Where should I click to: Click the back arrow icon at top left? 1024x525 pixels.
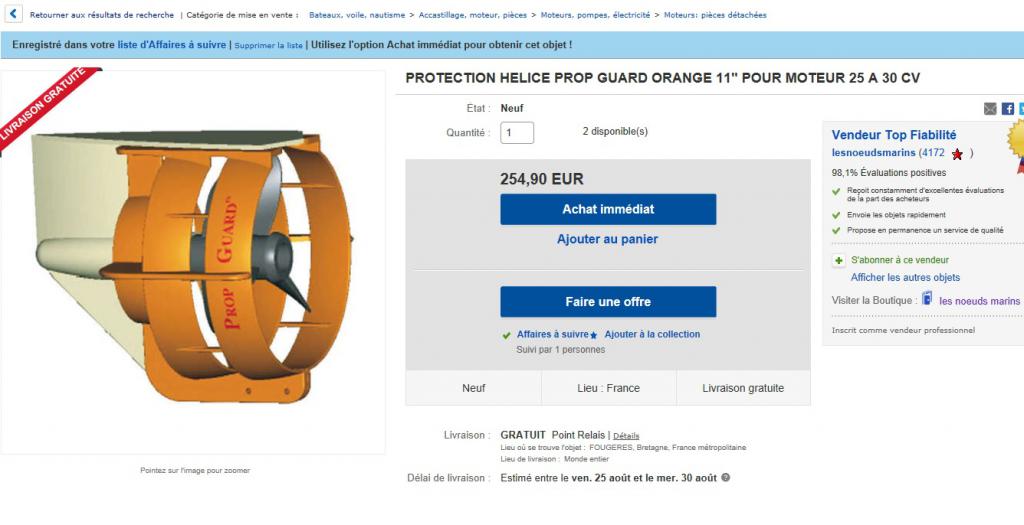13,14
